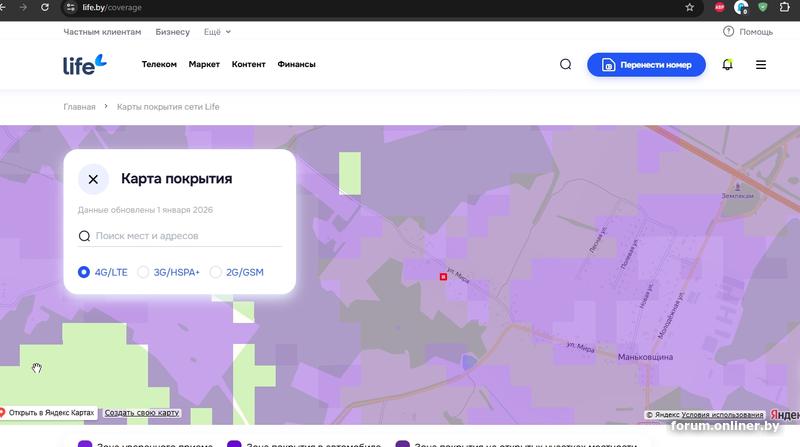The height and width of the screenshot is (447, 800).
Task: Select the 3G/HSPA+ coverage option
Action: point(143,272)
